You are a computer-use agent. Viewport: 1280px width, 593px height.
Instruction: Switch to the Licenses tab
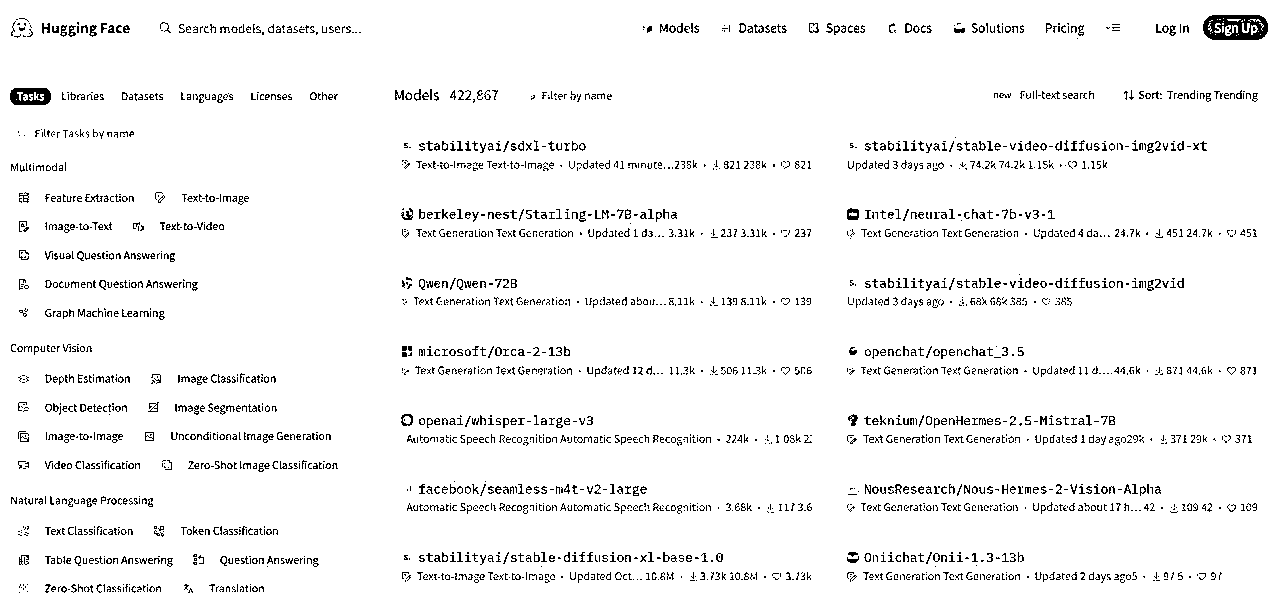click(271, 96)
